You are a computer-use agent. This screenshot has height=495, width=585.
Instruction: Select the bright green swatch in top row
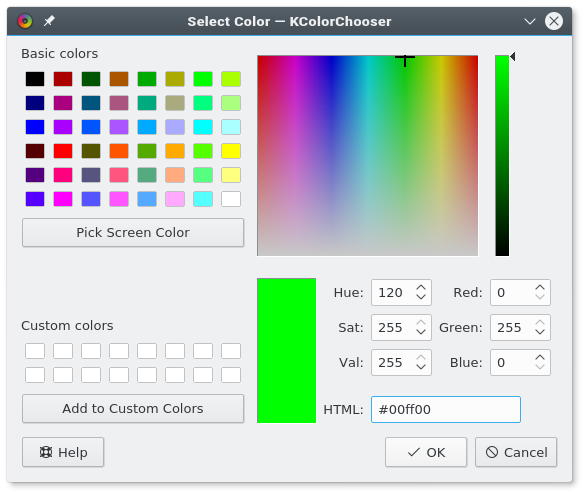(x=203, y=79)
